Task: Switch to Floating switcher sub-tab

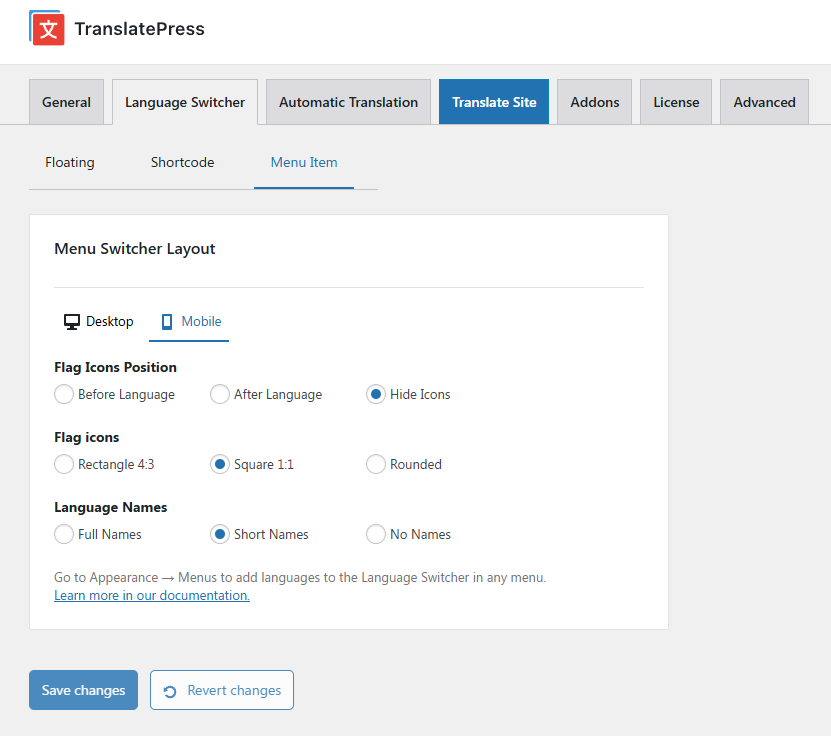Action: [70, 162]
